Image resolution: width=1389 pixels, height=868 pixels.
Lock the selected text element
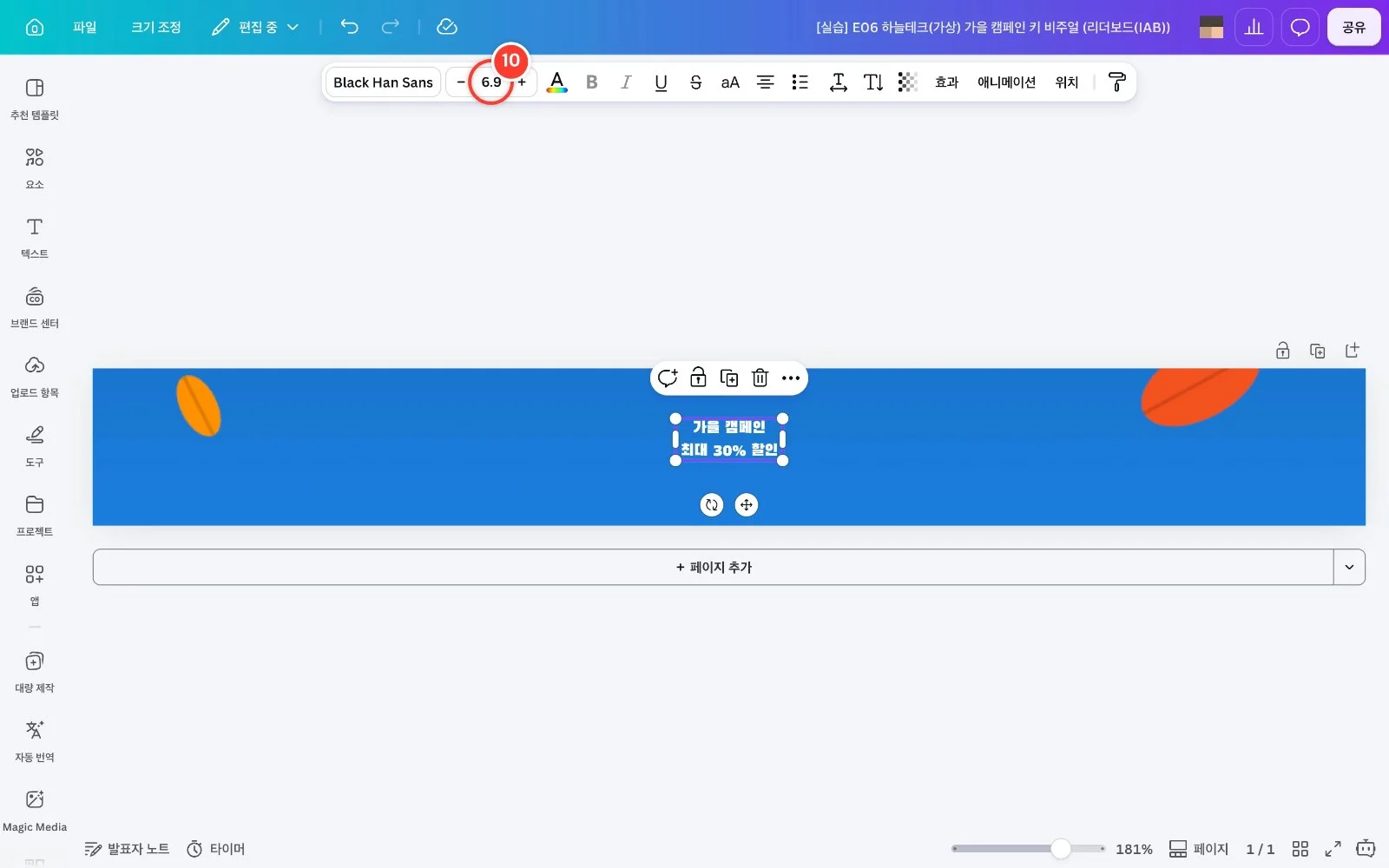698,378
